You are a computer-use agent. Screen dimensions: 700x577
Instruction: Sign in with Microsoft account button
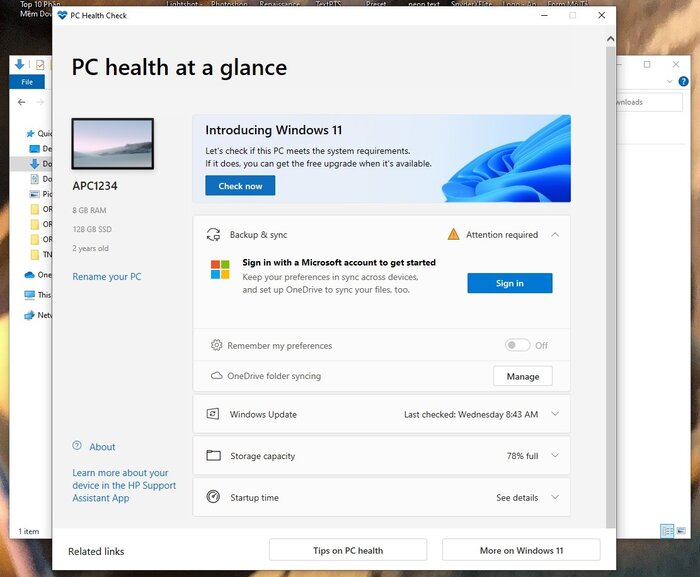tap(510, 283)
